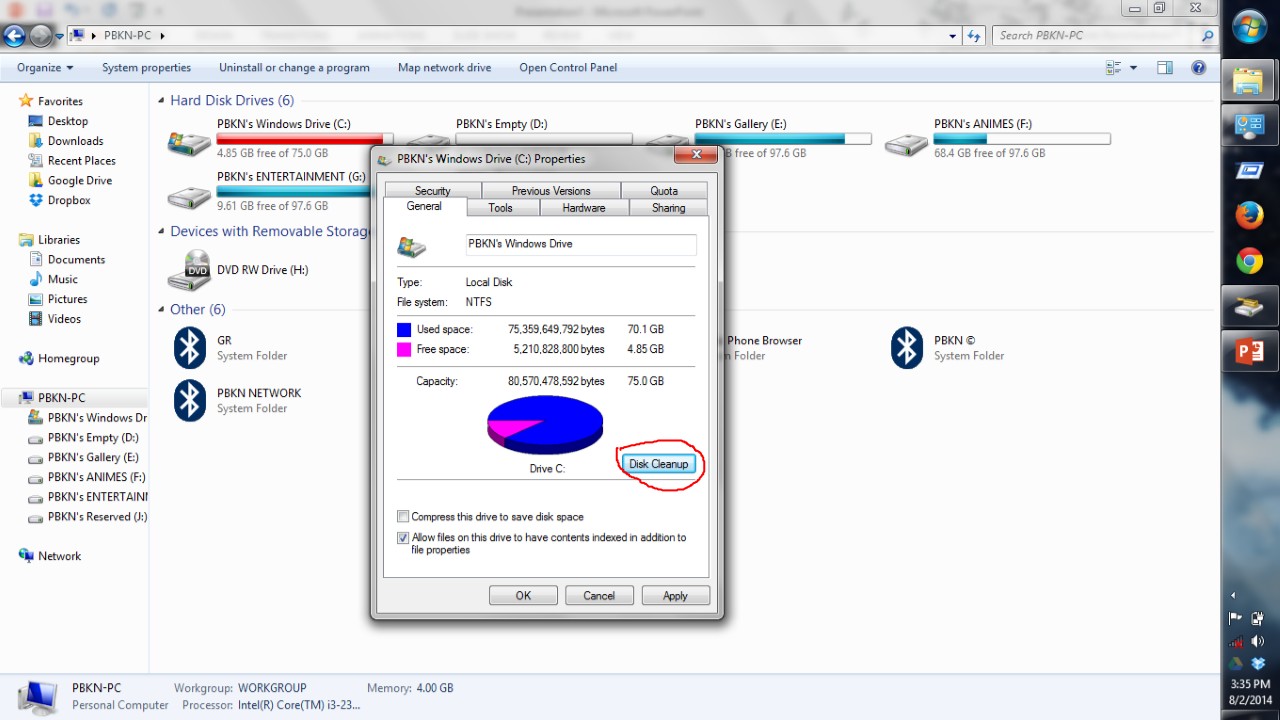
Task: Switch to PowerPoint in the taskbar
Action: tap(1249, 351)
